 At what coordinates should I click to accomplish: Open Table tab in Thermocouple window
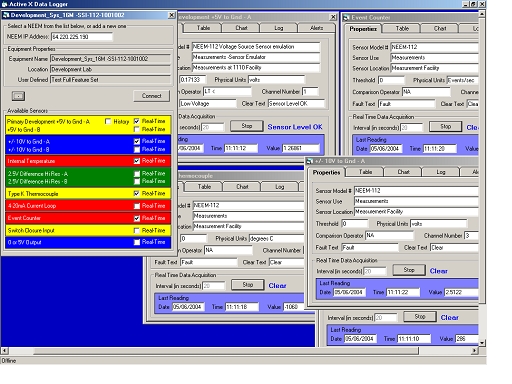pos(204,187)
